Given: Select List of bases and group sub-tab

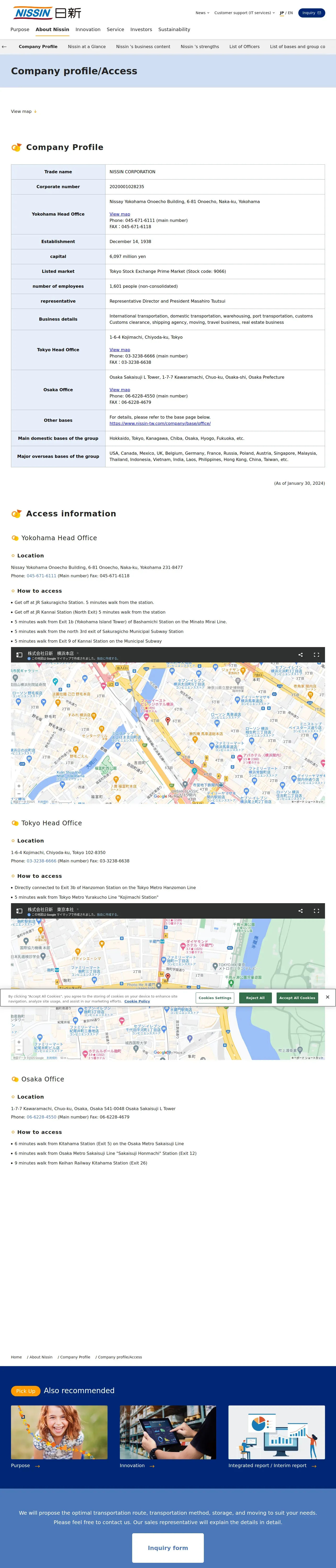Looking at the screenshot, I should (x=298, y=46).
